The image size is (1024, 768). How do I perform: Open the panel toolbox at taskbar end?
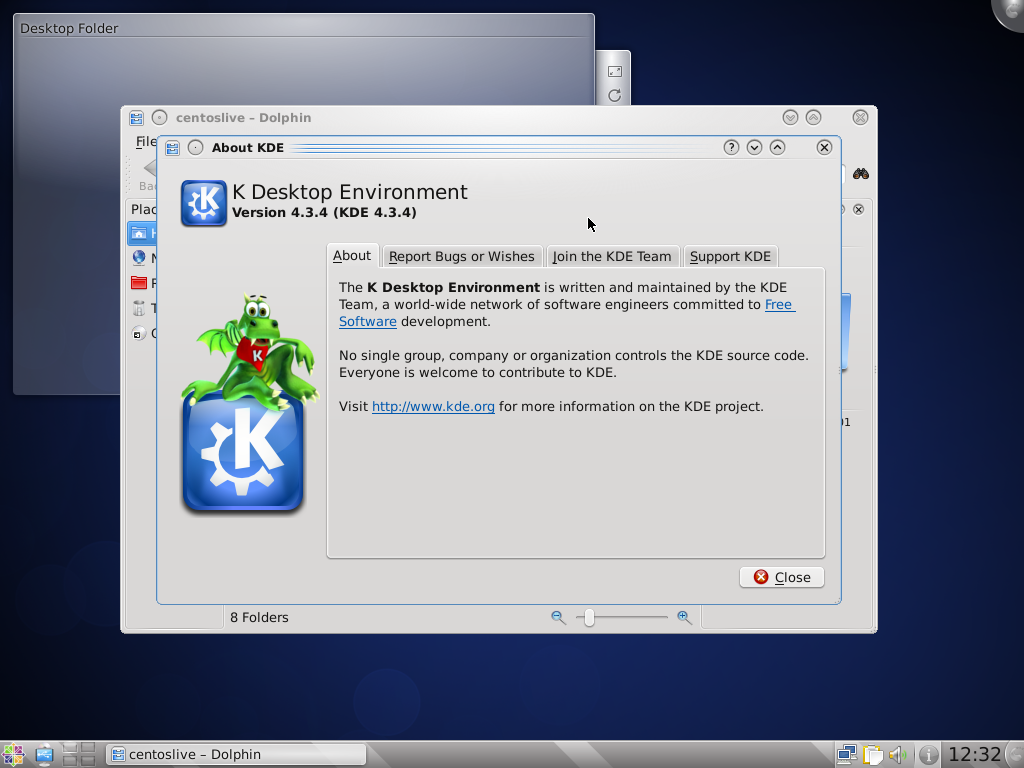point(1015,754)
